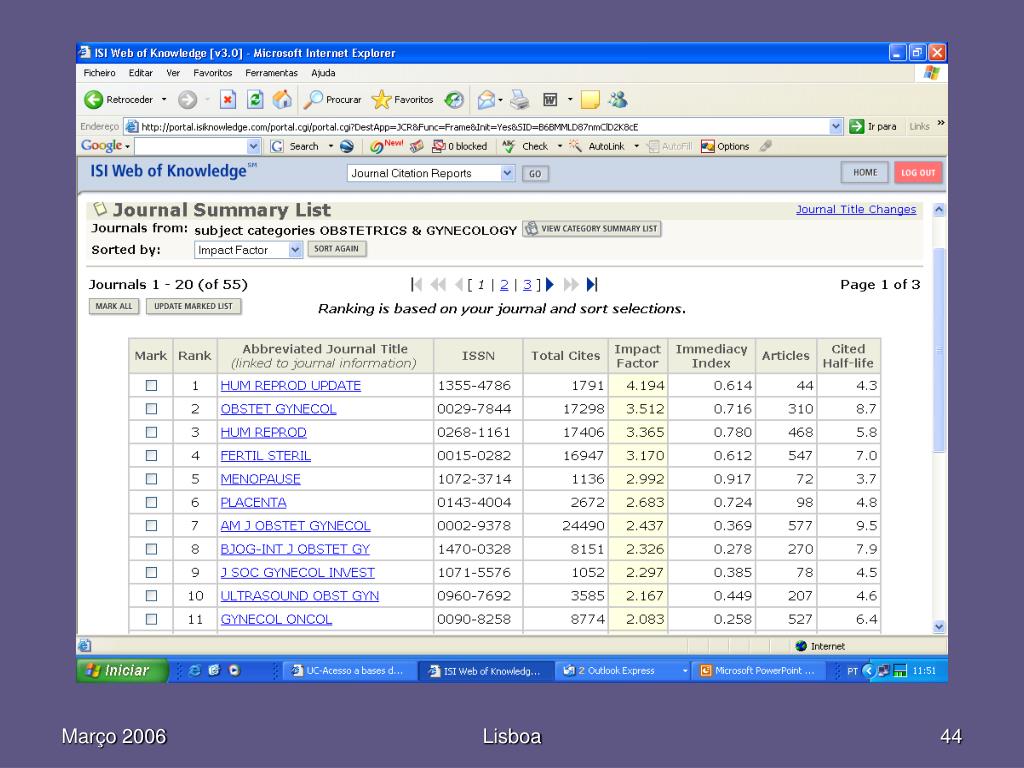Expand the Links toolbar chevron
This screenshot has width=1024, height=768.
click(x=940, y=123)
